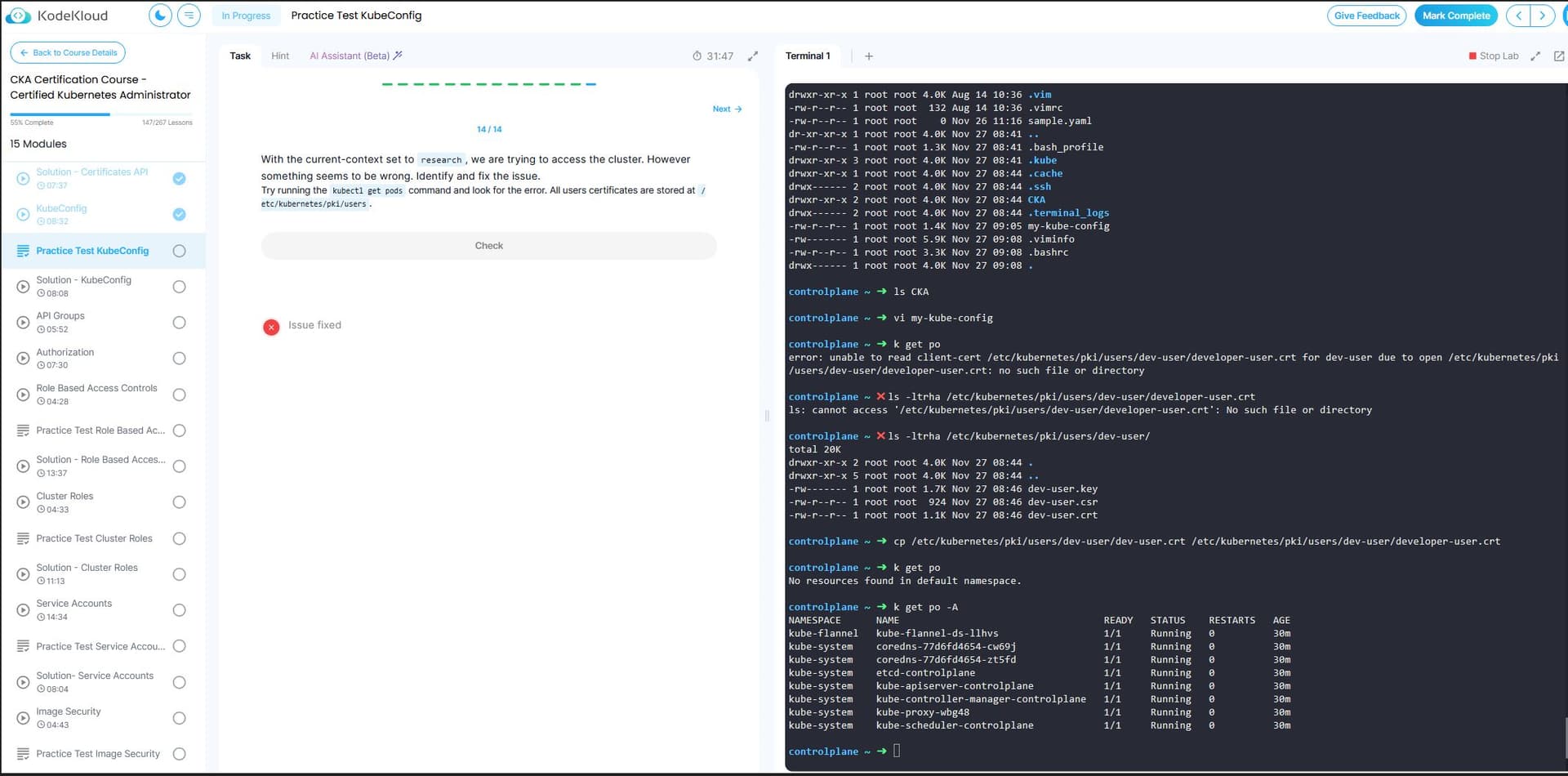Click the Back to Course Details link
This screenshot has height=776, width=1568.
tap(68, 53)
